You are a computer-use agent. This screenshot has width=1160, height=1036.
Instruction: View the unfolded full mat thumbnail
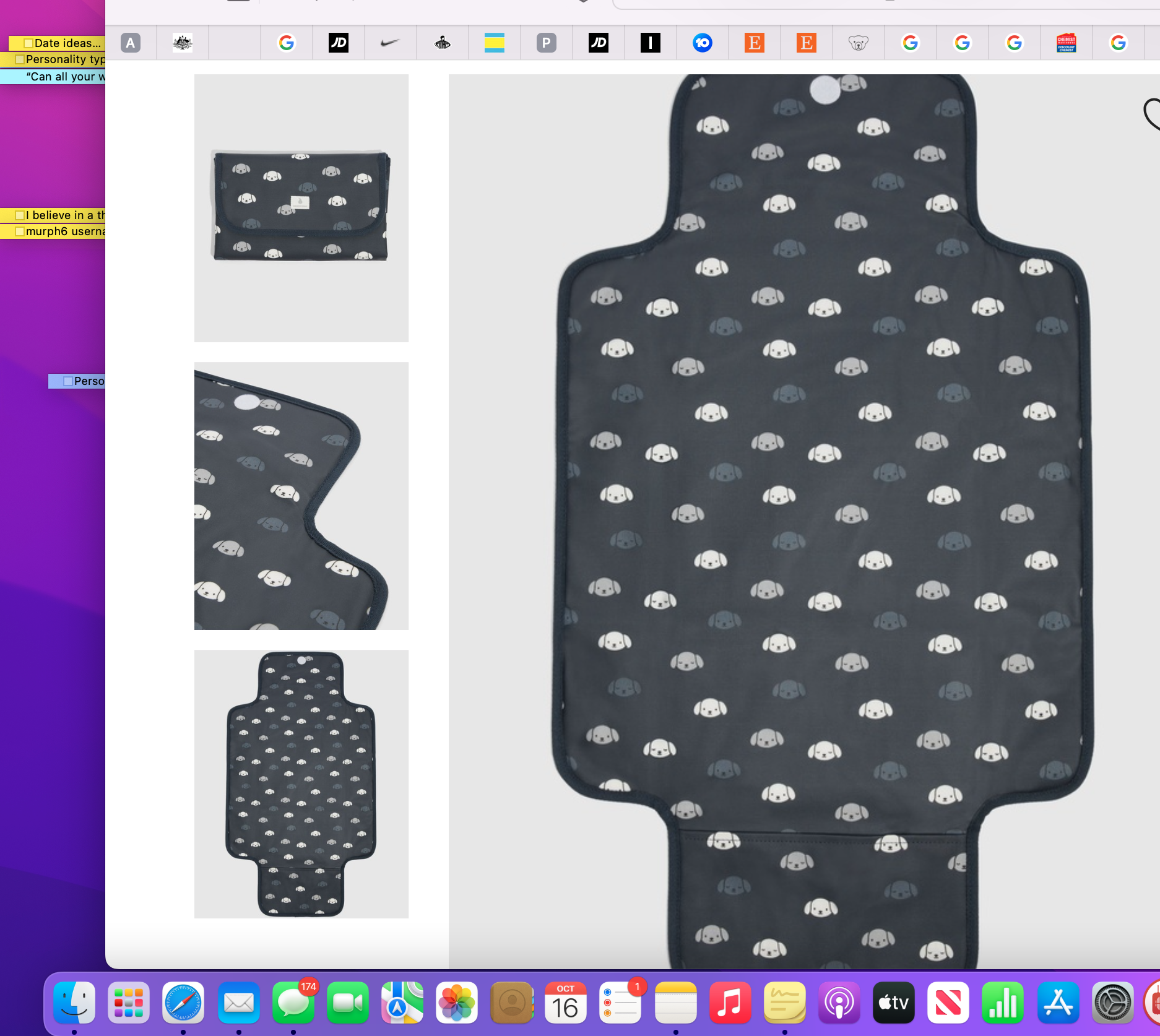click(x=301, y=783)
